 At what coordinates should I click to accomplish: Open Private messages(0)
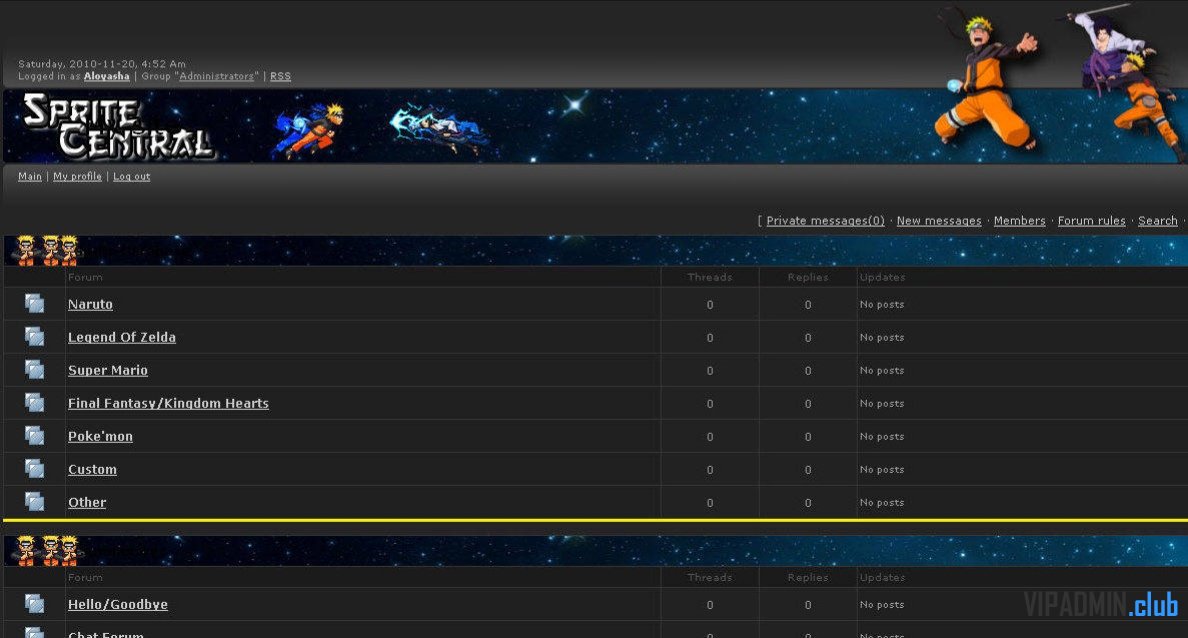(x=825, y=221)
